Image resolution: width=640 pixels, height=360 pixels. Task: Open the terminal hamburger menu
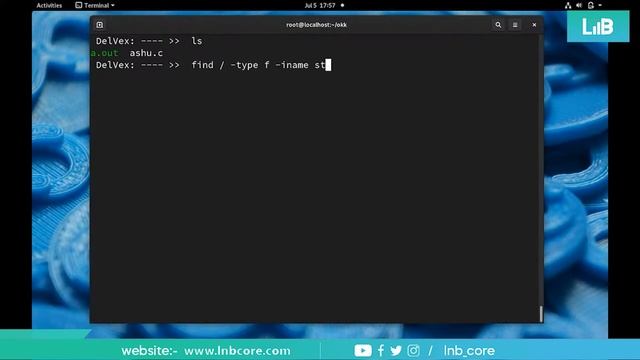(x=515, y=25)
